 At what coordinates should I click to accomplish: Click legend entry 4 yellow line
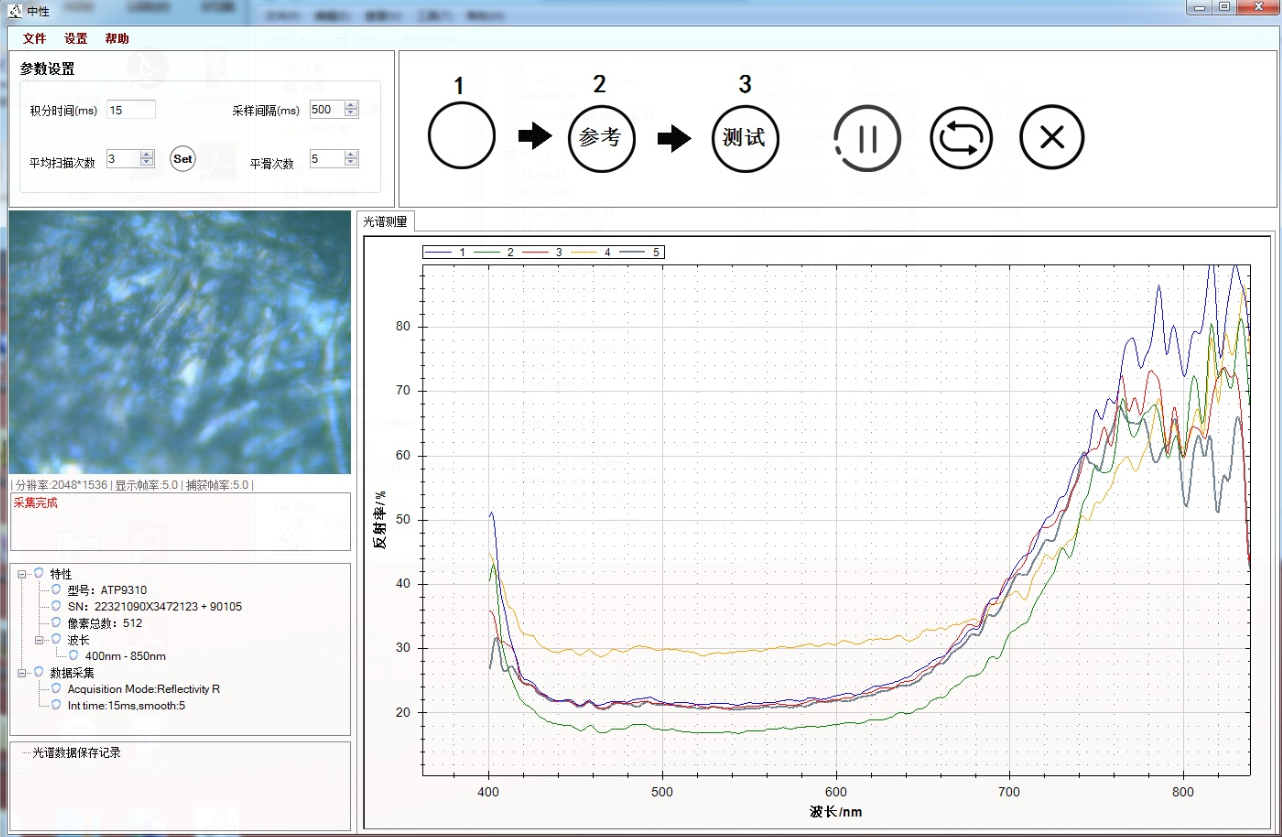[590, 252]
